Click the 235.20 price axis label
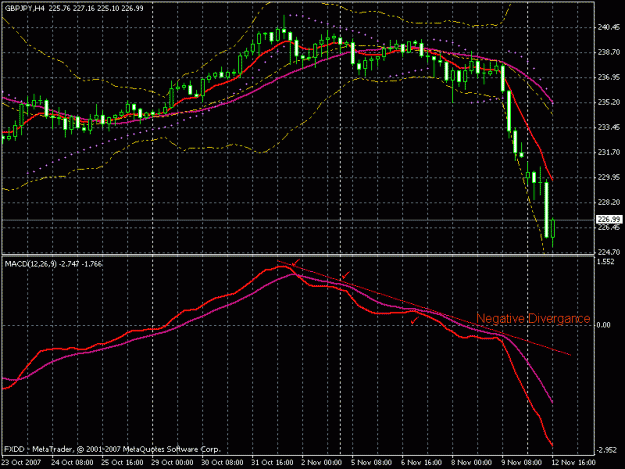The height and width of the screenshot is (469, 625). pos(609,102)
